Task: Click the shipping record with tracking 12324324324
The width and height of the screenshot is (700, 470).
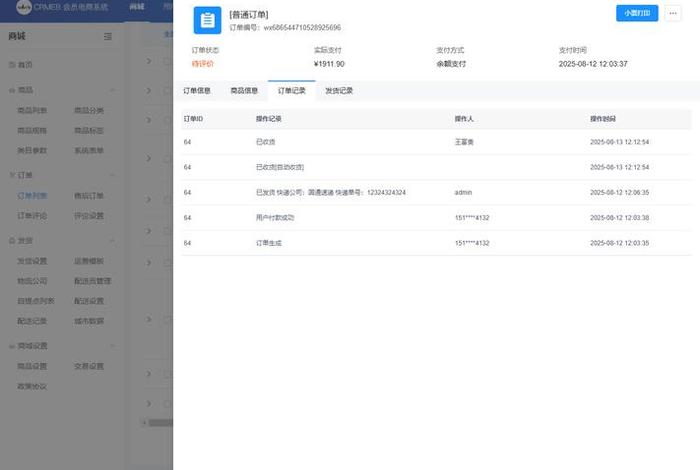Action: 331,192
